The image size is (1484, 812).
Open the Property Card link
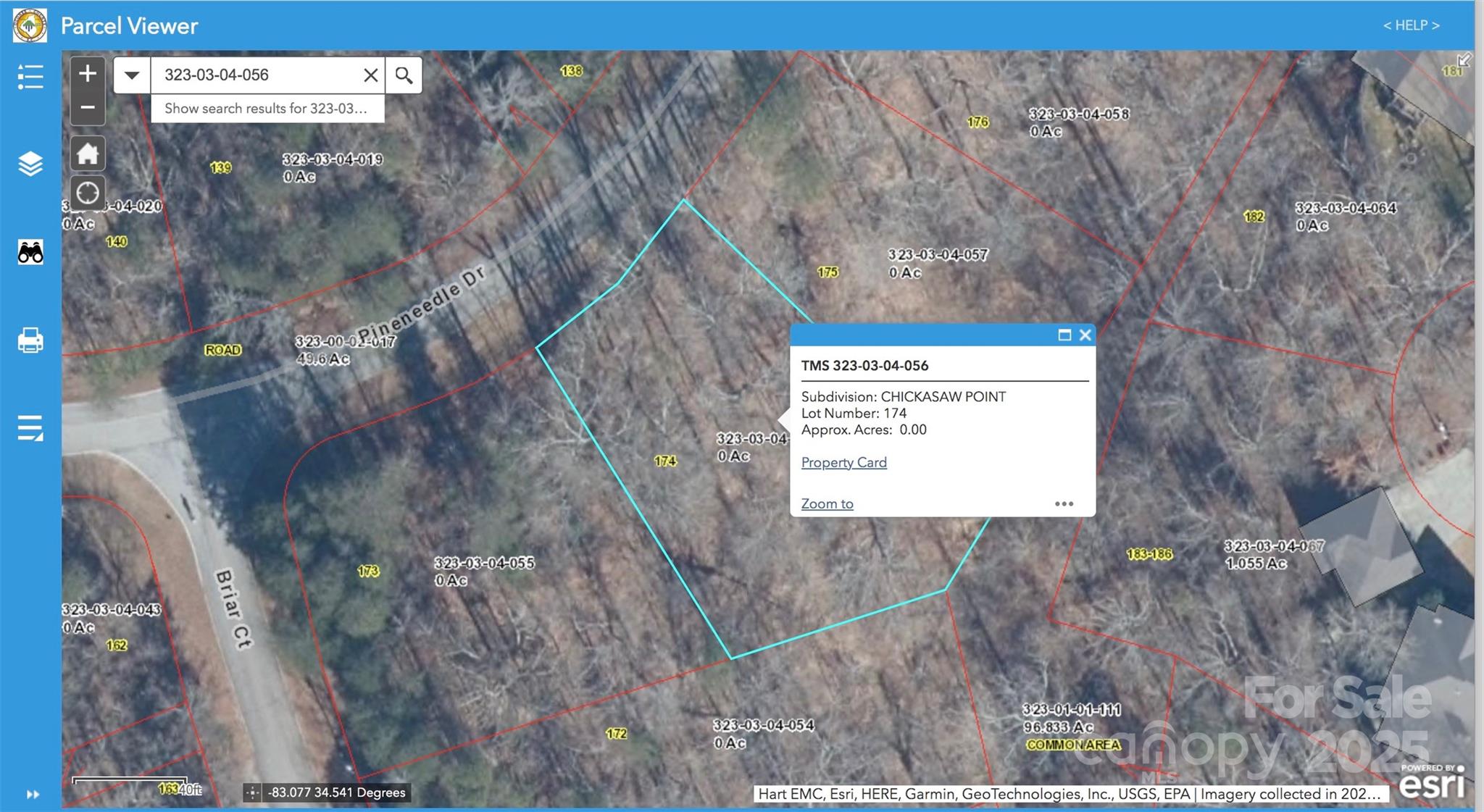click(843, 462)
